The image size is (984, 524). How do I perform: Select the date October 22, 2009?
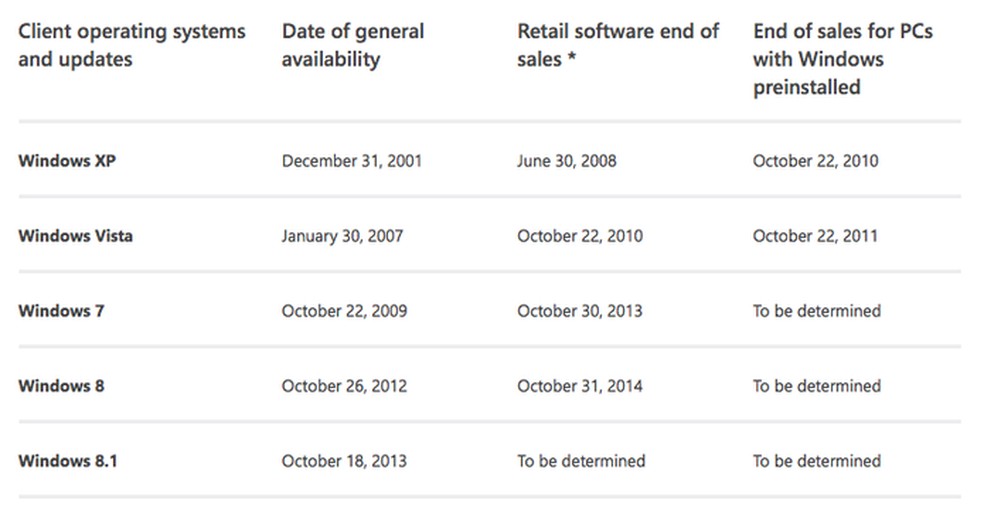point(344,311)
